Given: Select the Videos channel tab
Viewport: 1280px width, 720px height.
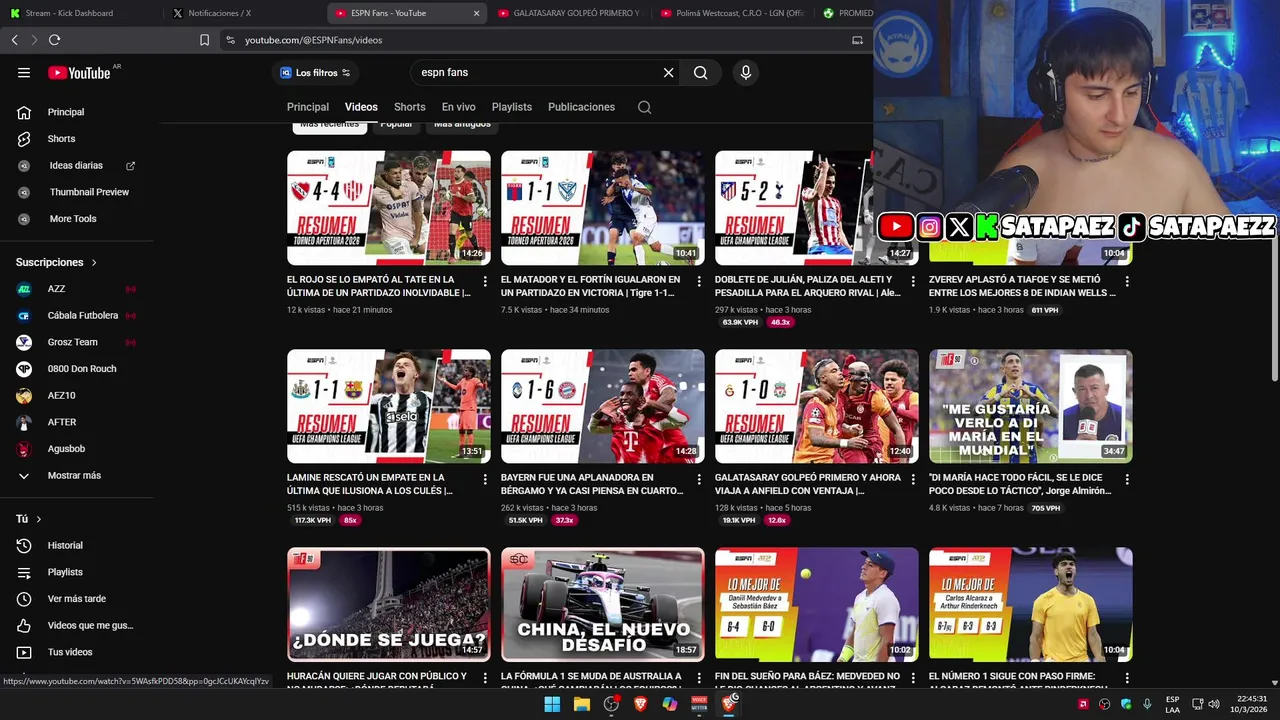Looking at the screenshot, I should point(361,107).
